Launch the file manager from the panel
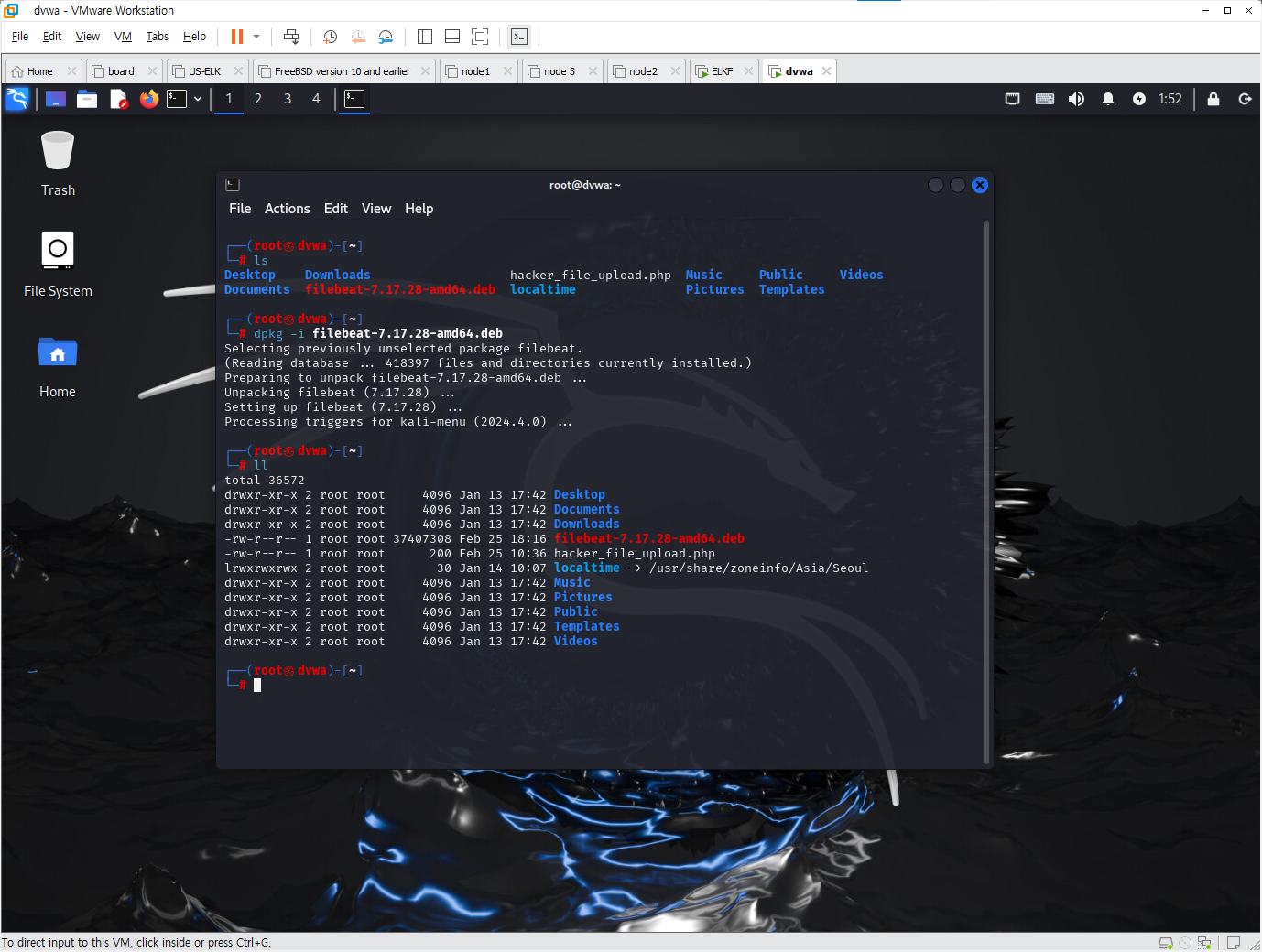Screen dimensions: 1262x952 click(x=87, y=99)
